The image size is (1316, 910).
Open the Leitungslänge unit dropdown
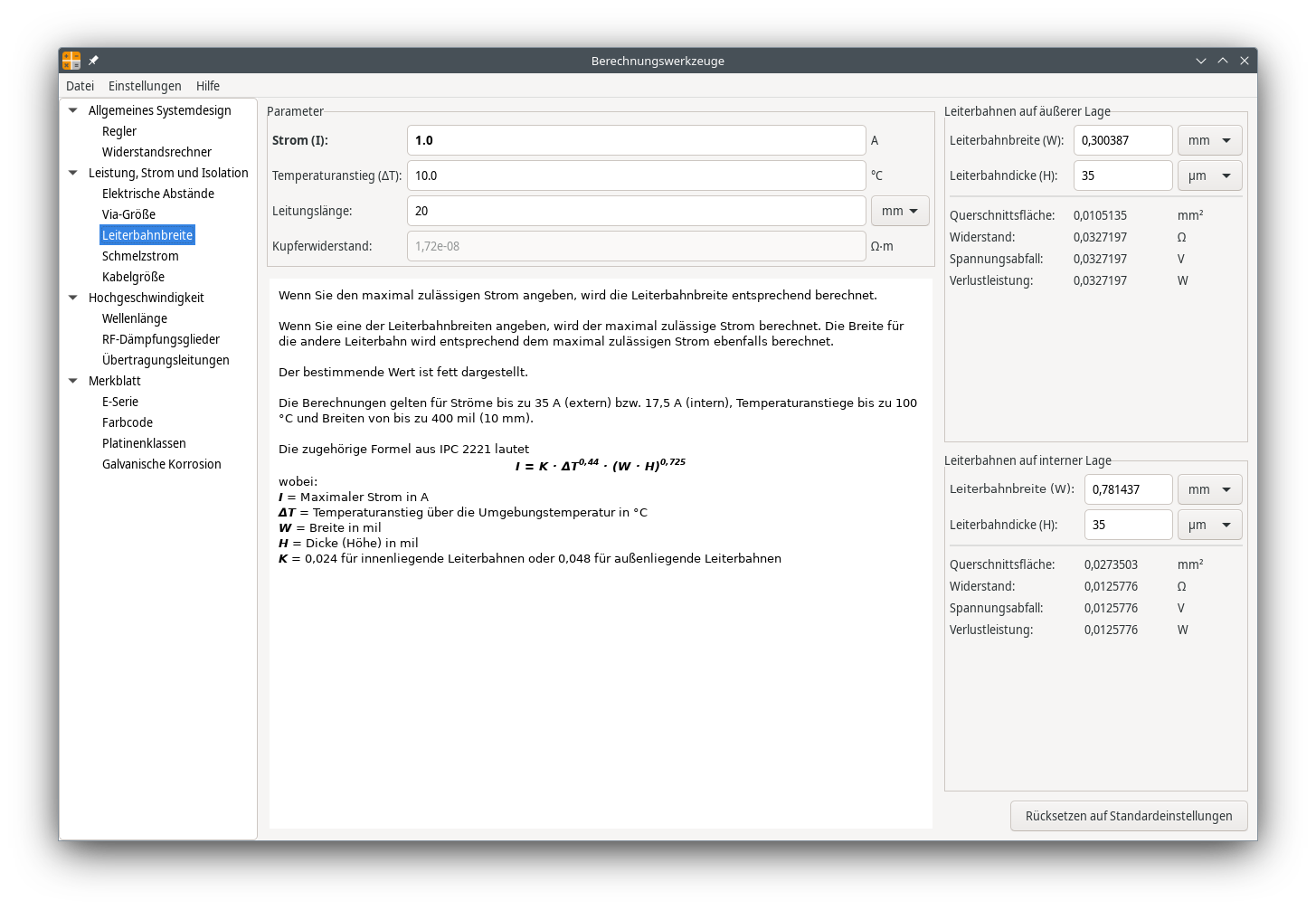click(899, 211)
